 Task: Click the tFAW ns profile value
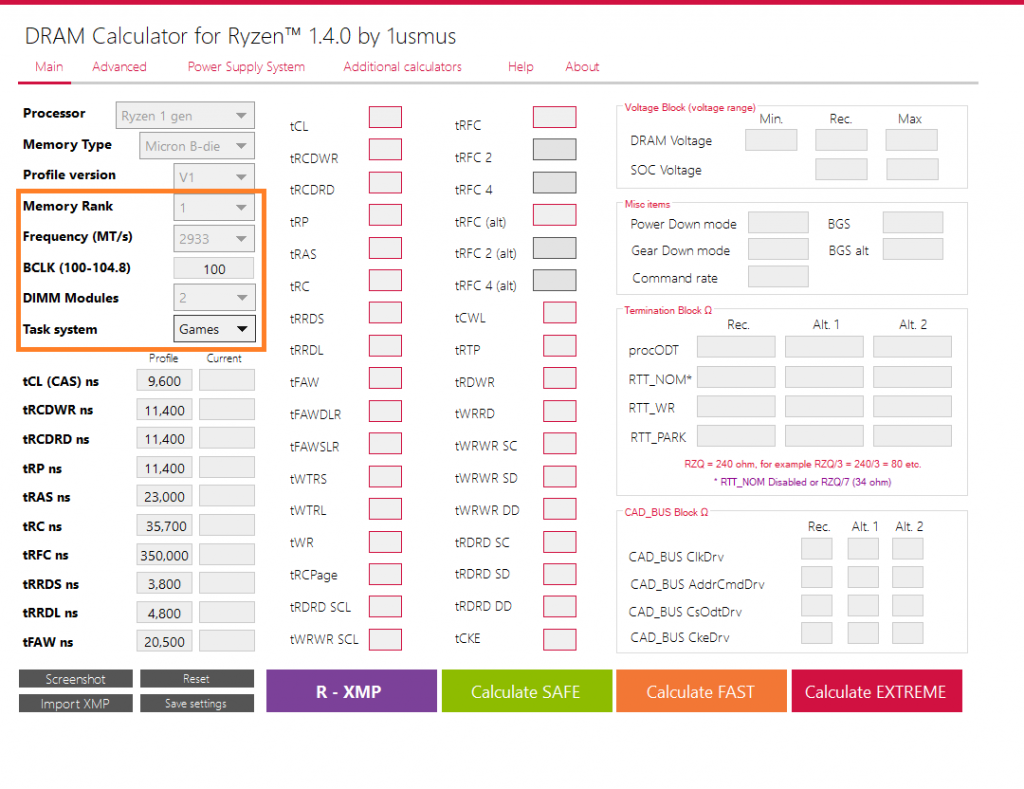165,642
